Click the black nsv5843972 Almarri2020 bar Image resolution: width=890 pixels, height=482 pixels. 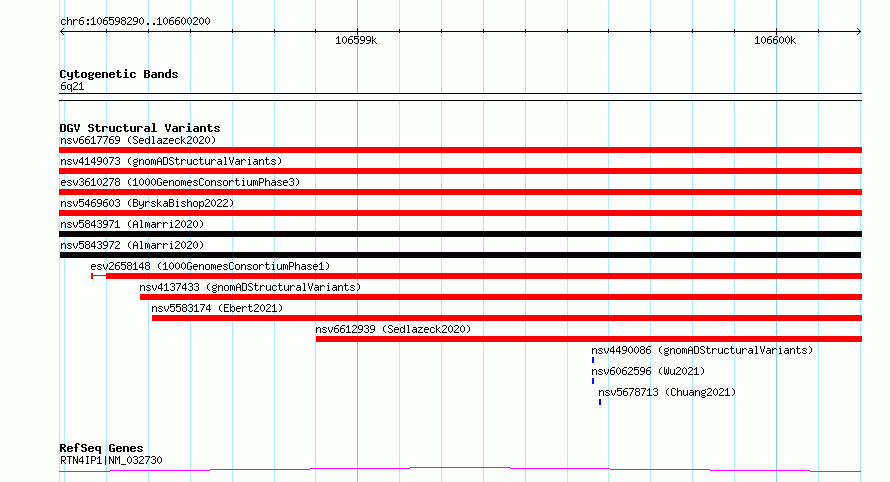(460, 255)
